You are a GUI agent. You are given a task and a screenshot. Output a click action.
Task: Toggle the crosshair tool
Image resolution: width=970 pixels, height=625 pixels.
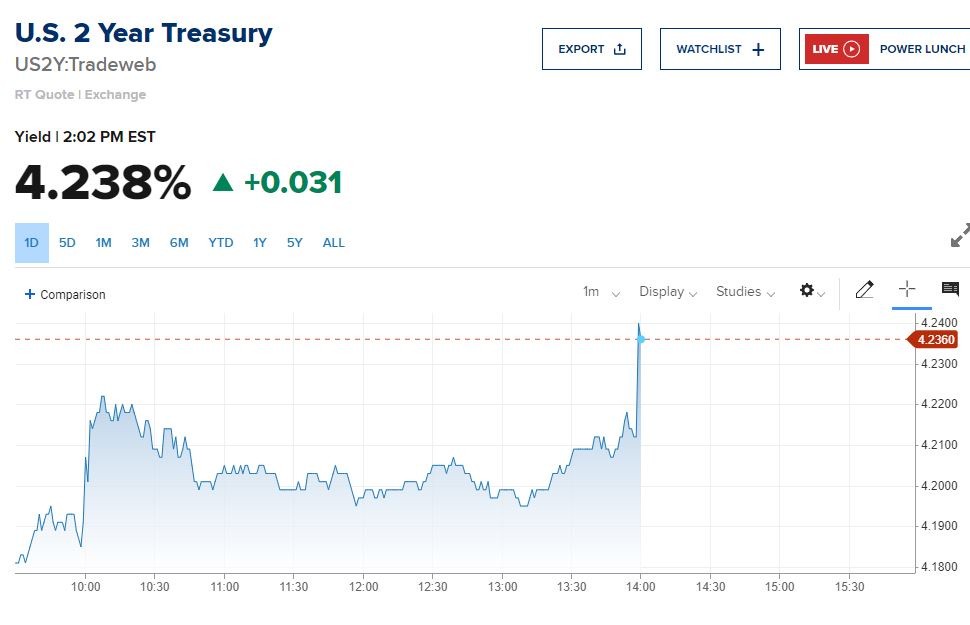907,290
